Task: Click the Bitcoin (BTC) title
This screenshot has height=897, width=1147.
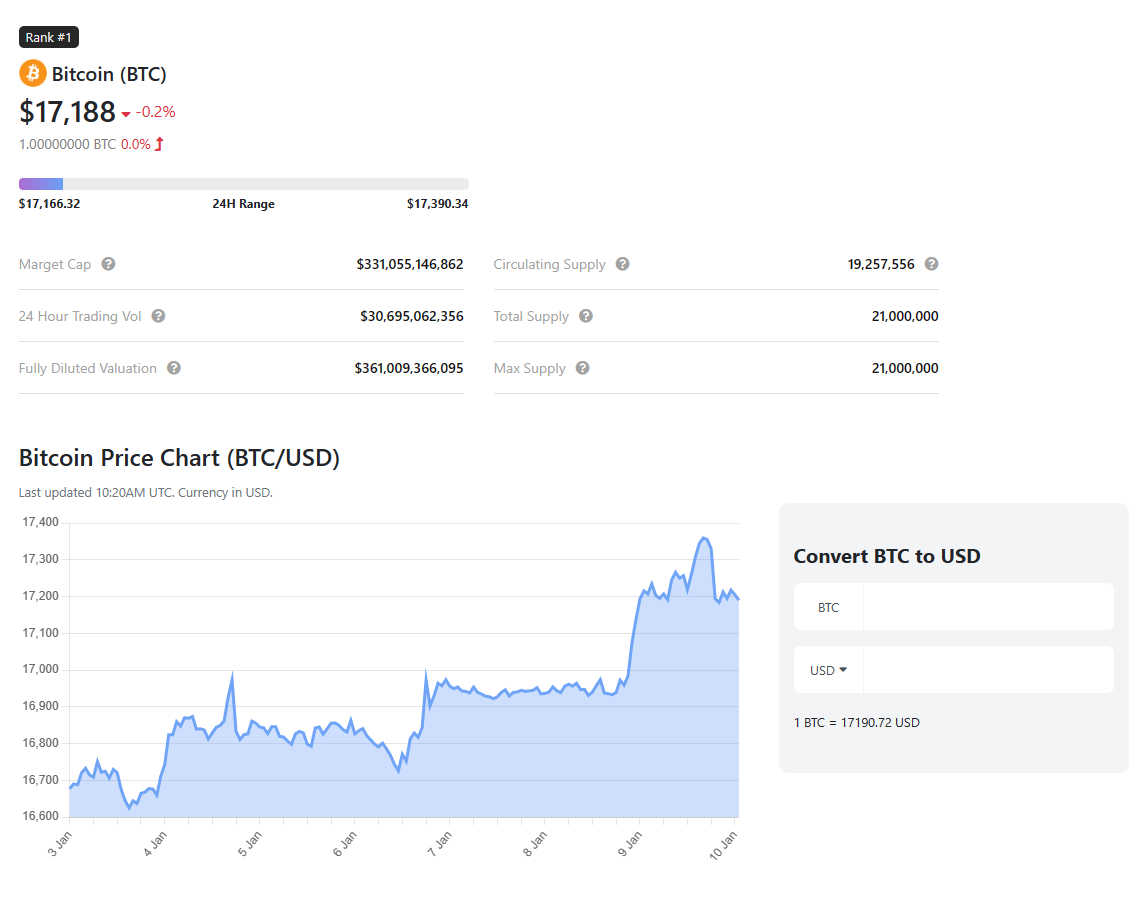Action: 109,75
